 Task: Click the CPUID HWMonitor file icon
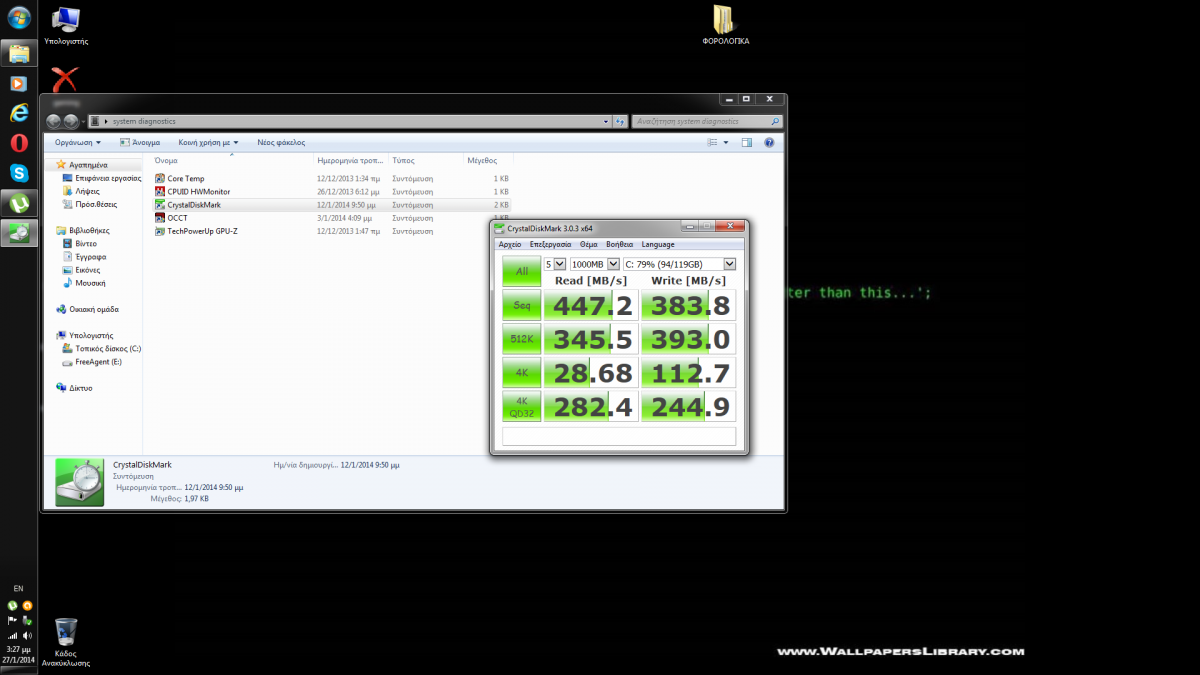click(x=160, y=191)
